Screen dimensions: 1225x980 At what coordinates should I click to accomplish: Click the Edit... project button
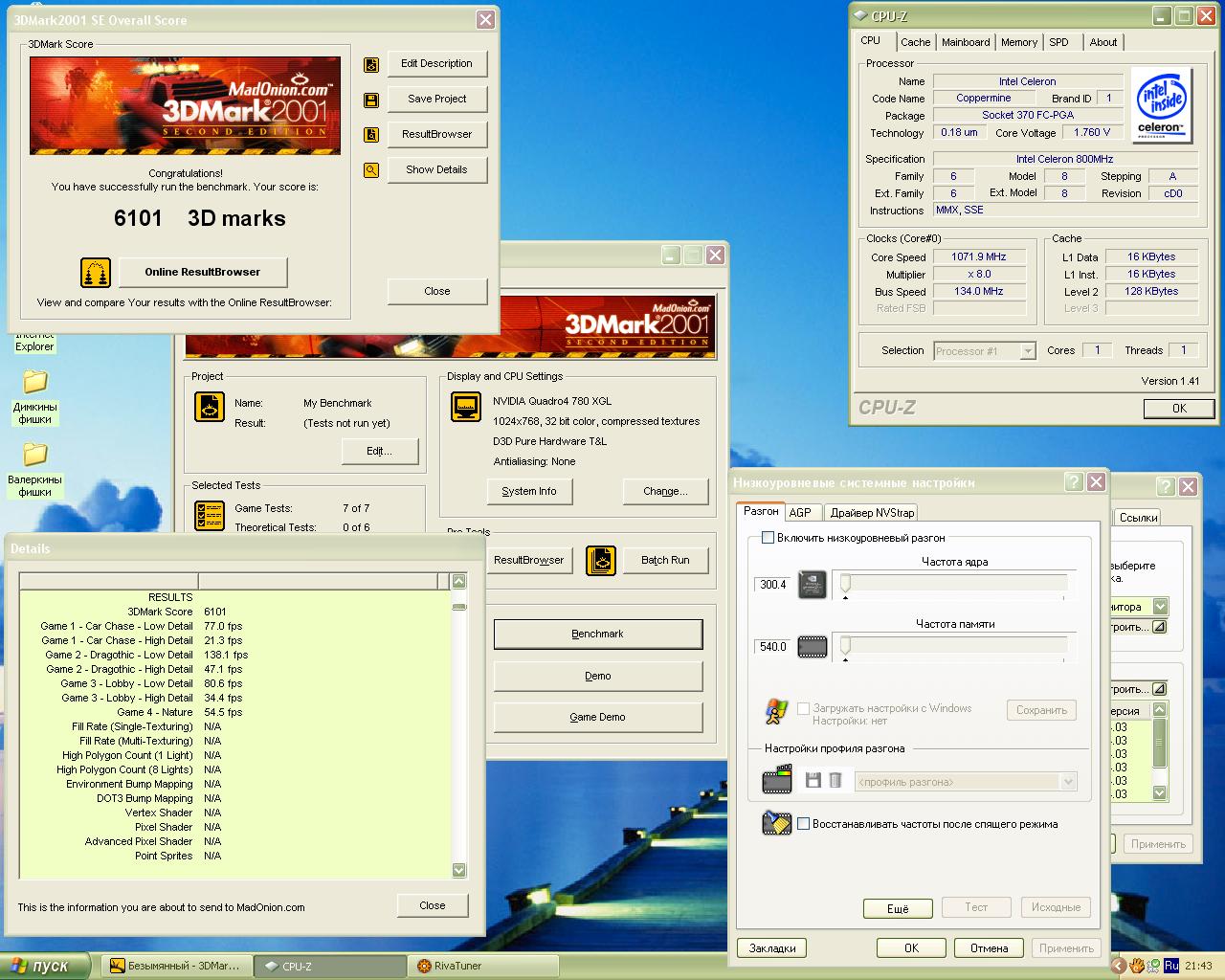pos(379,452)
